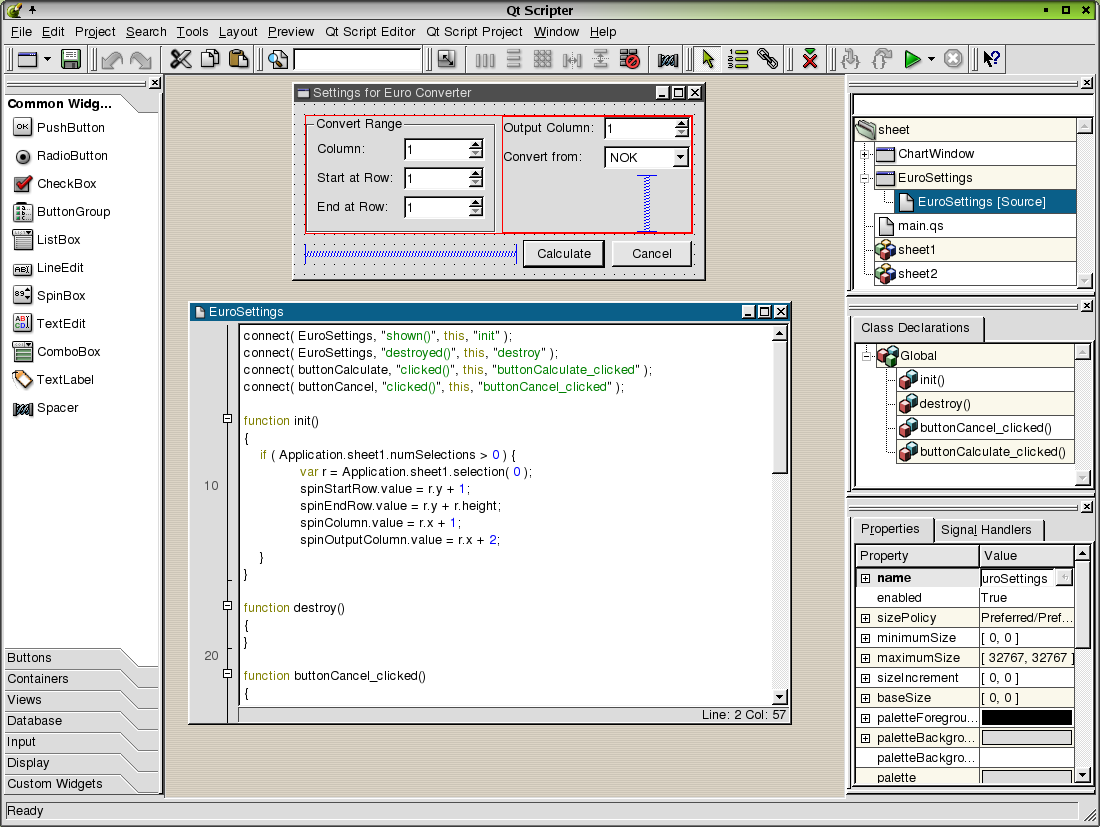
Task: Collapse the EuroSettings tree node
Action: pyautogui.click(x=864, y=178)
